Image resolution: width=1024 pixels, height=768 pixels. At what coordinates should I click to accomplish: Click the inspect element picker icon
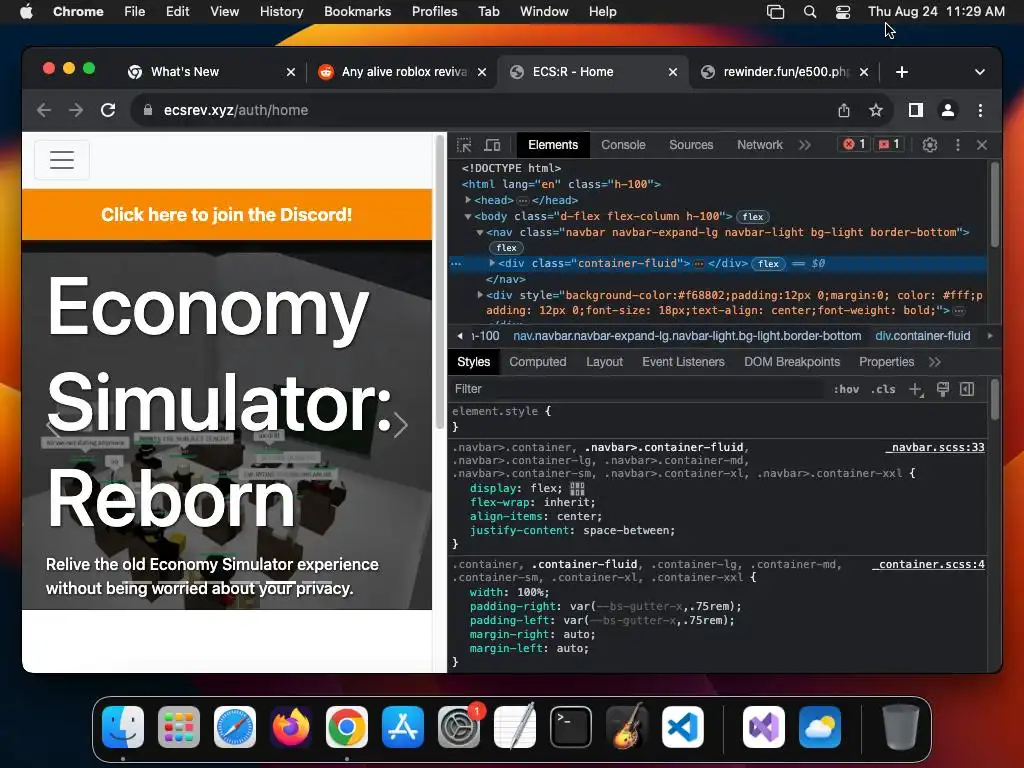click(464, 145)
